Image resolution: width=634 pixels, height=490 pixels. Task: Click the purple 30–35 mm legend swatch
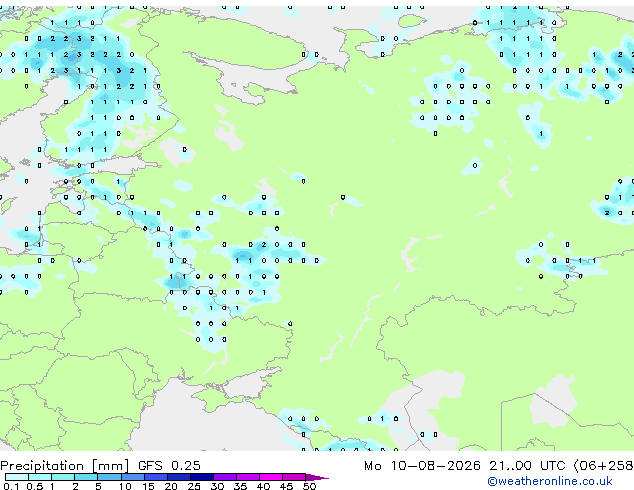click(225, 477)
